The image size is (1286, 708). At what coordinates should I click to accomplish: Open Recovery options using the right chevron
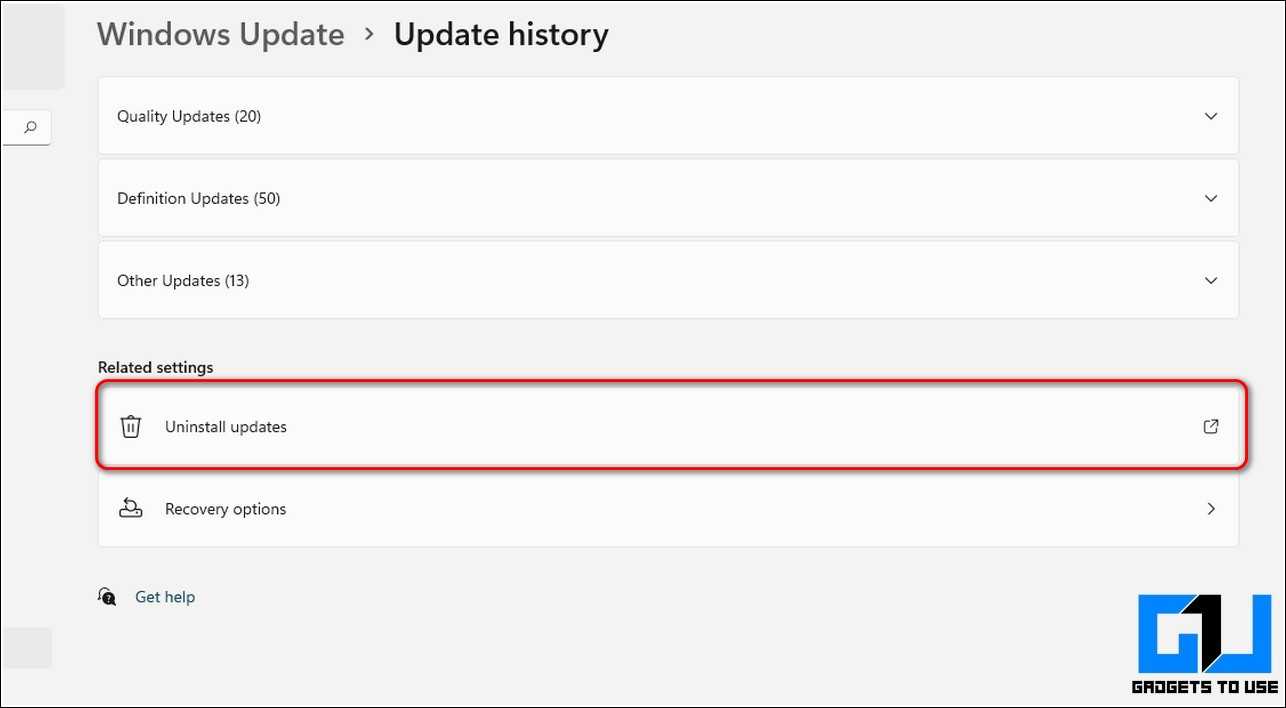click(1210, 509)
